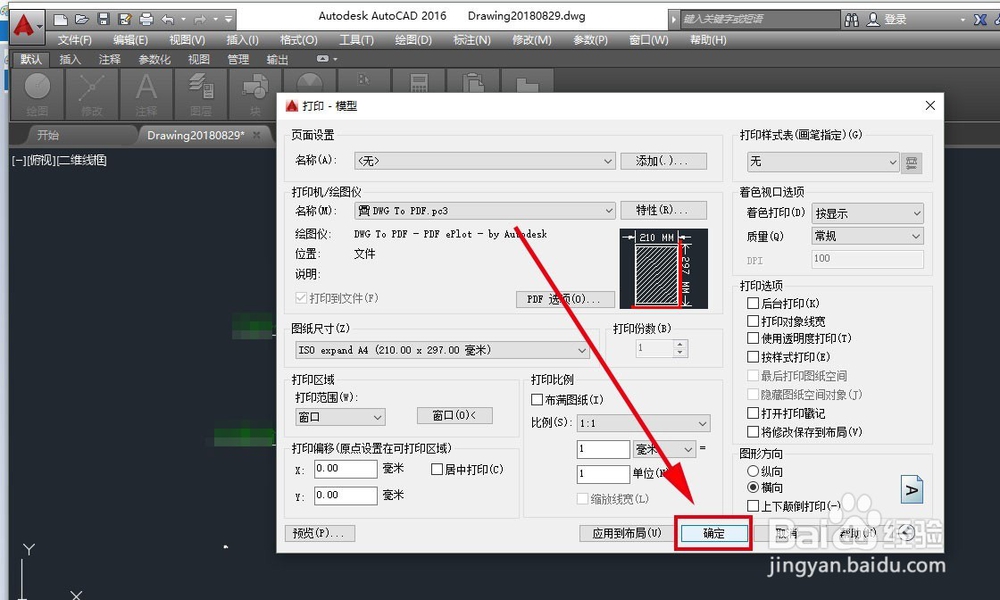Check the 打印对象线宽 checkbox
Image resolution: width=1000 pixels, height=600 pixels.
(753, 321)
